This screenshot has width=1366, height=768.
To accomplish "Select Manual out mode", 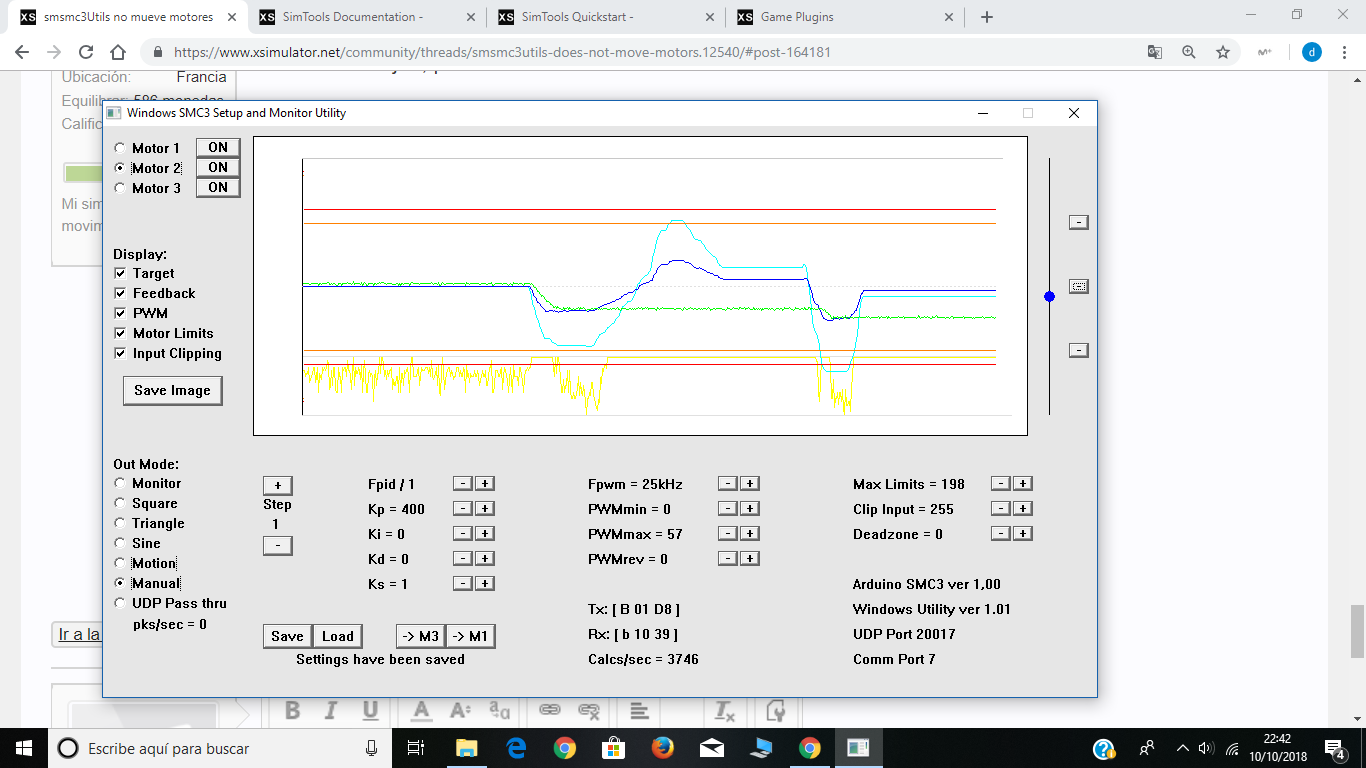I will pyautogui.click(x=120, y=583).
